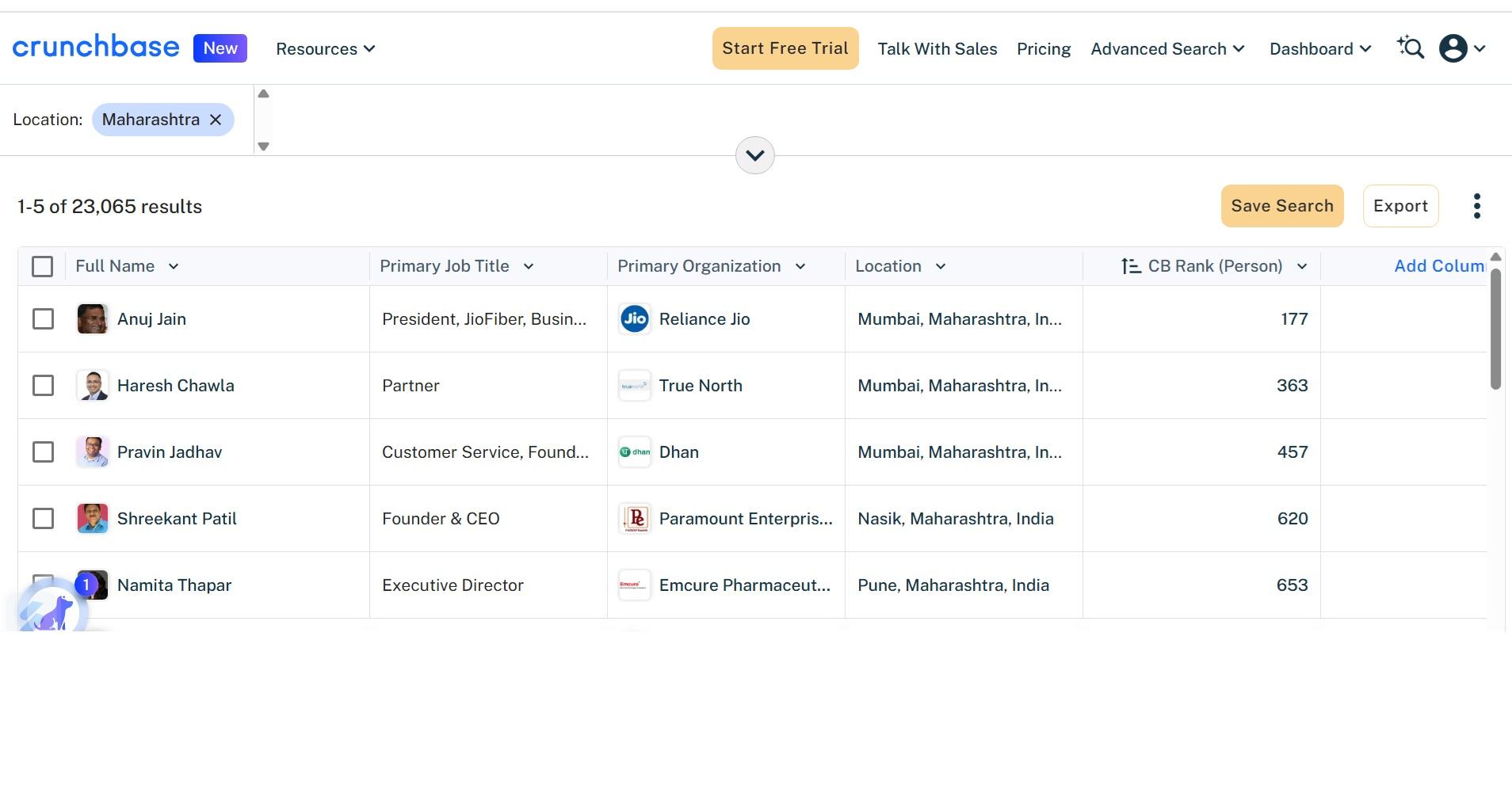
Task: Open Anuj Jain's profile link
Action: click(151, 319)
